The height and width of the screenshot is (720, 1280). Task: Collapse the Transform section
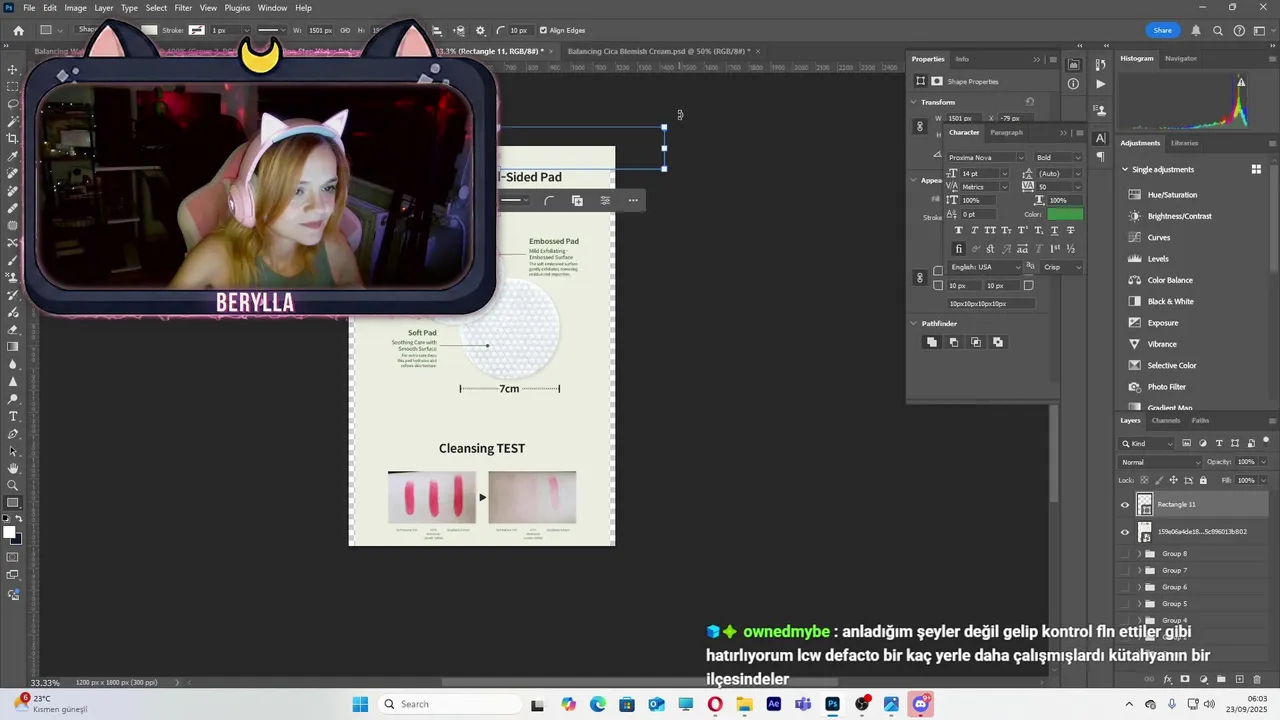point(914,102)
